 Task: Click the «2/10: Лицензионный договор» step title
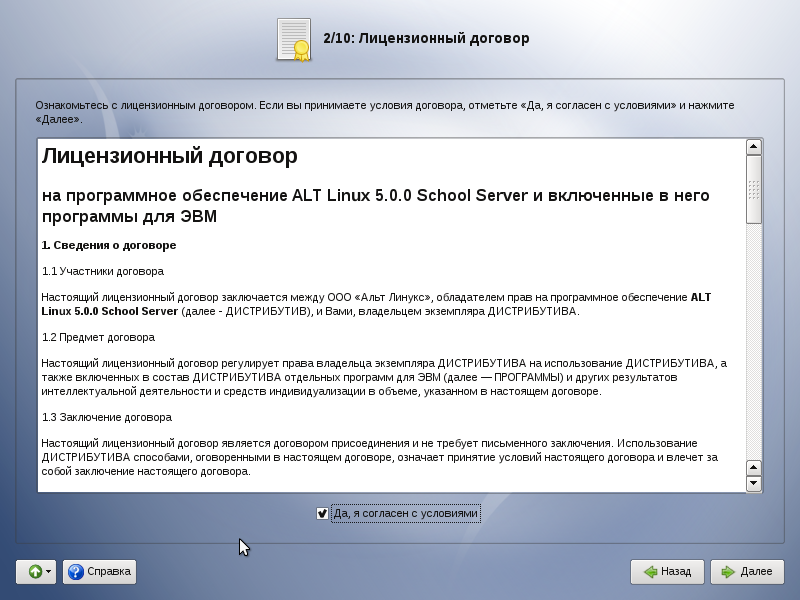click(x=426, y=38)
